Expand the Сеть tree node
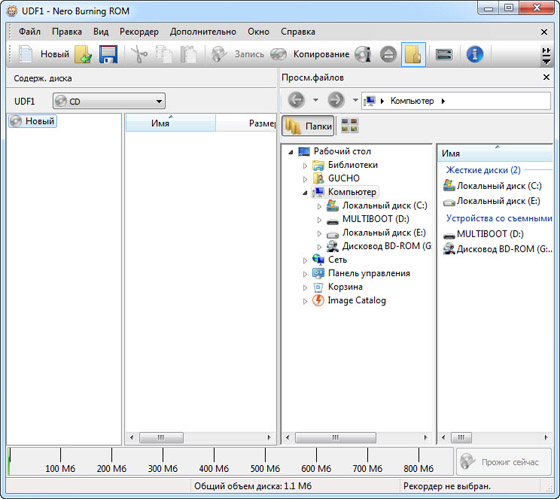 point(305,260)
